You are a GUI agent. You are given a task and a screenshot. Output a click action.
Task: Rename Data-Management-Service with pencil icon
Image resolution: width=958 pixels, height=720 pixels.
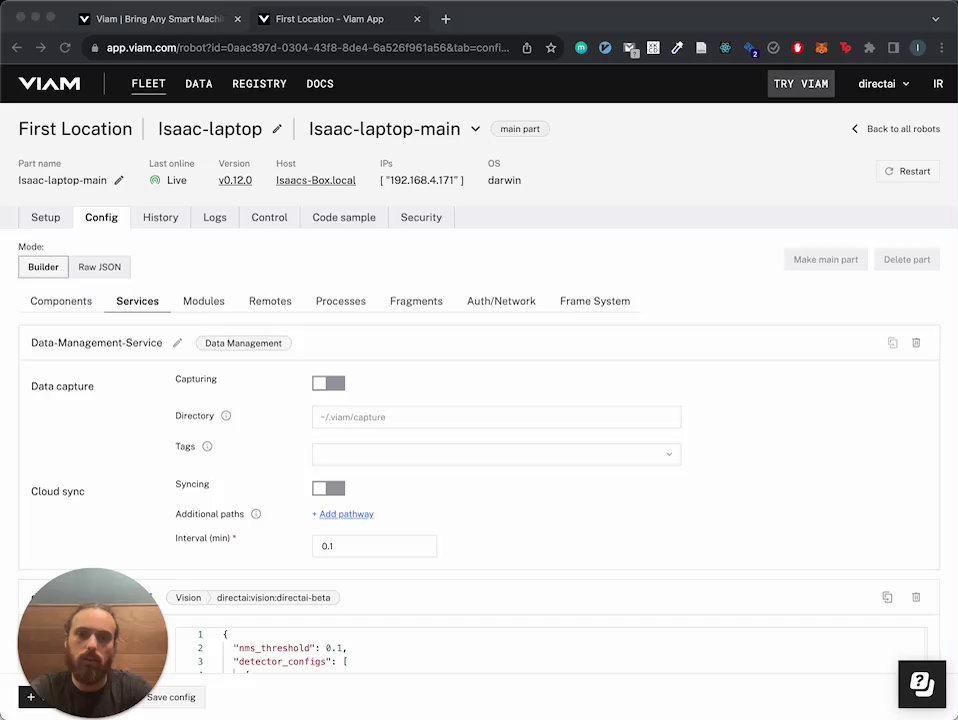tap(177, 343)
